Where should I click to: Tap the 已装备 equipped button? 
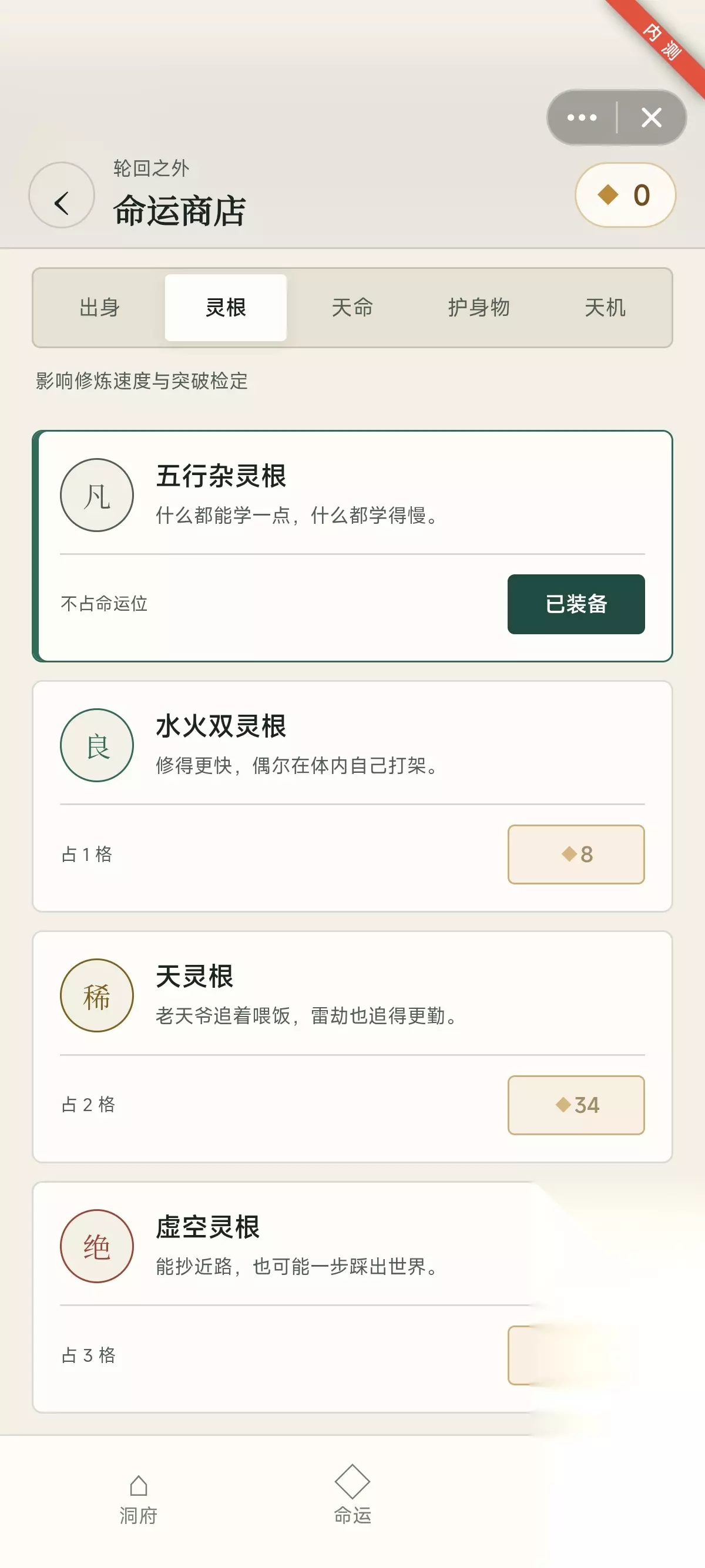(x=576, y=604)
